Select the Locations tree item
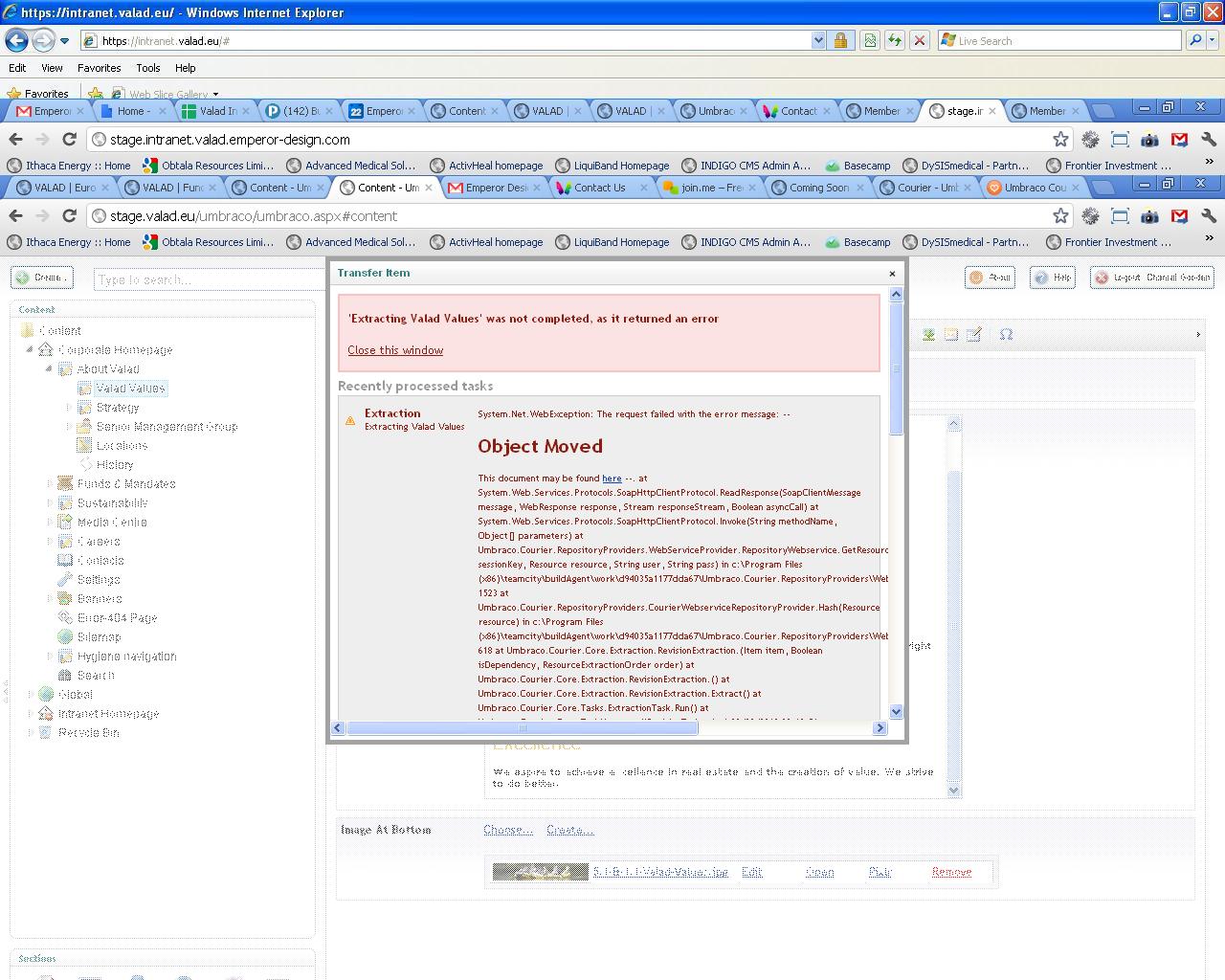 click(122, 446)
